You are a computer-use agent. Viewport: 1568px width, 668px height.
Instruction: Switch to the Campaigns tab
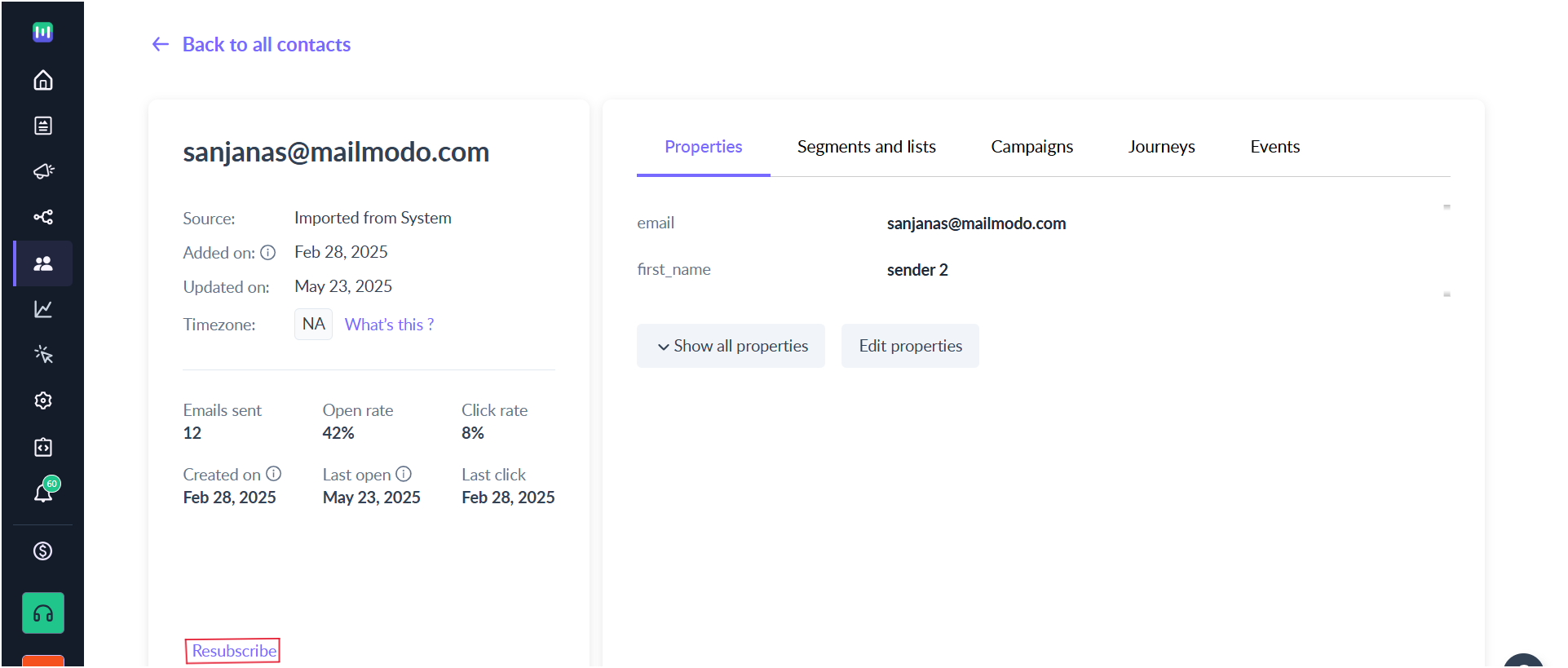1031,147
